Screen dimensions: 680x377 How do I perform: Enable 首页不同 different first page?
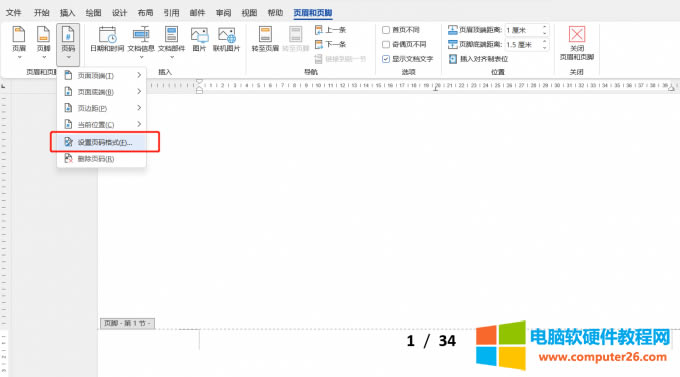click(x=386, y=30)
